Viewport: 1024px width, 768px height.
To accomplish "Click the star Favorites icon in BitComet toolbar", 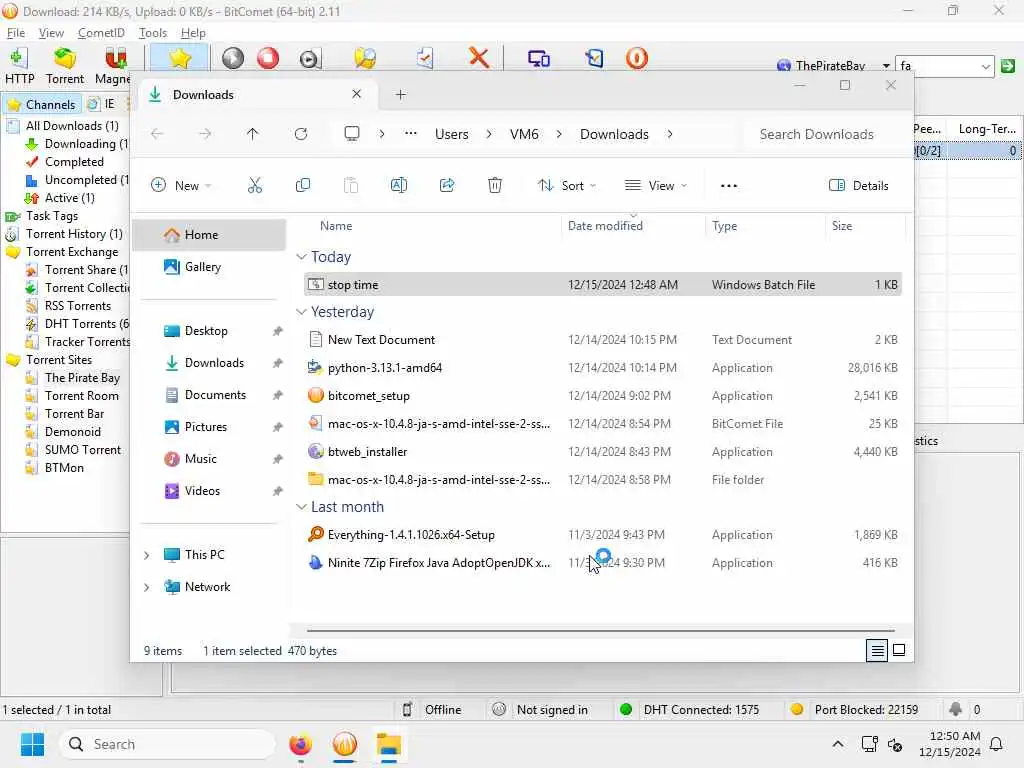I will point(180,58).
